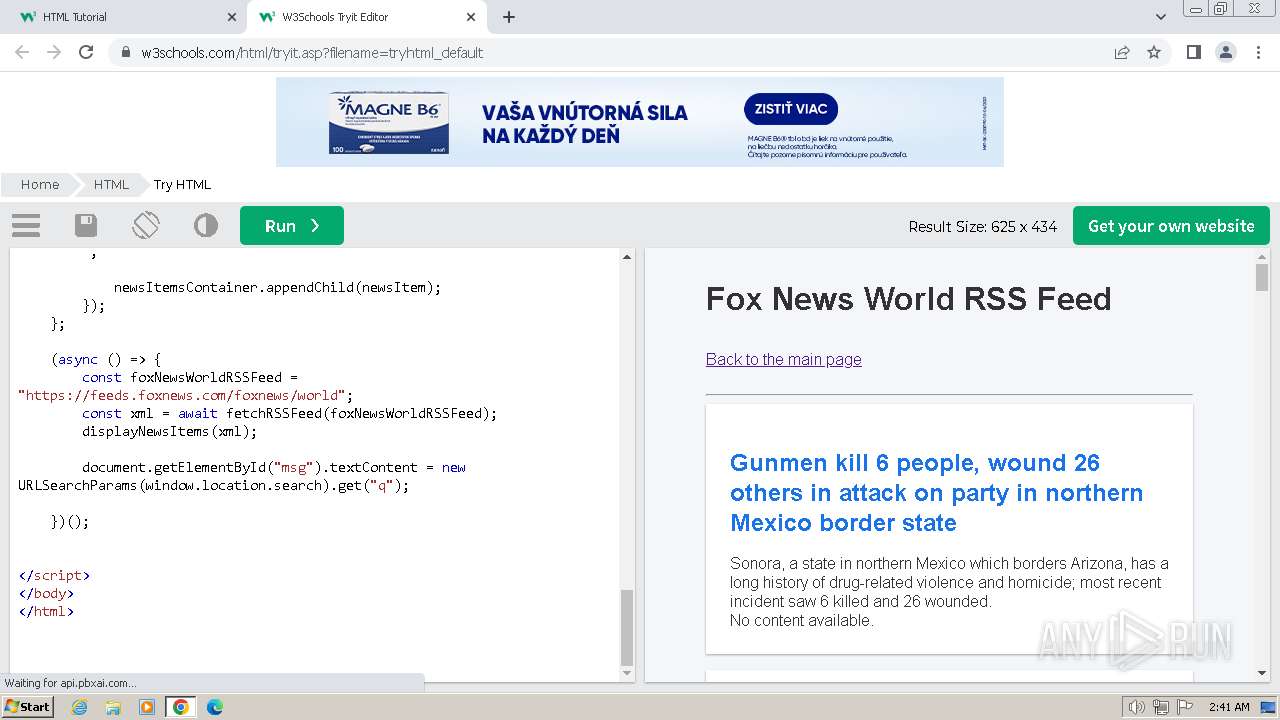Go forward using browser forward arrow

[54, 52]
